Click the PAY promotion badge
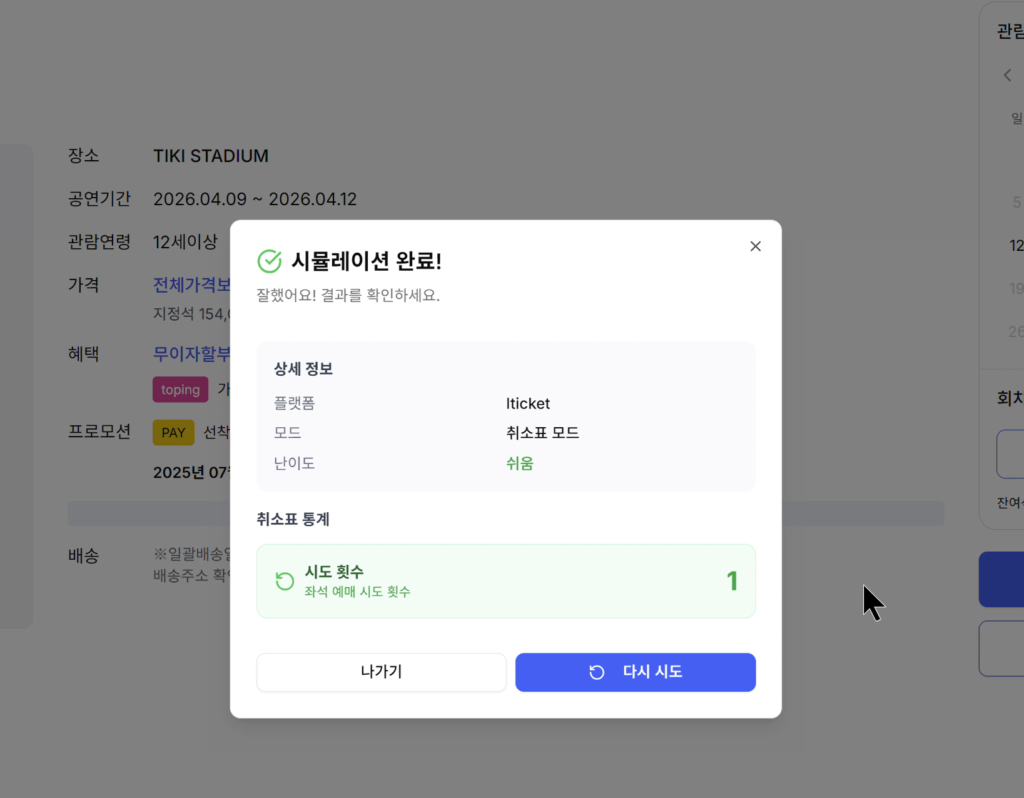 (x=173, y=433)
